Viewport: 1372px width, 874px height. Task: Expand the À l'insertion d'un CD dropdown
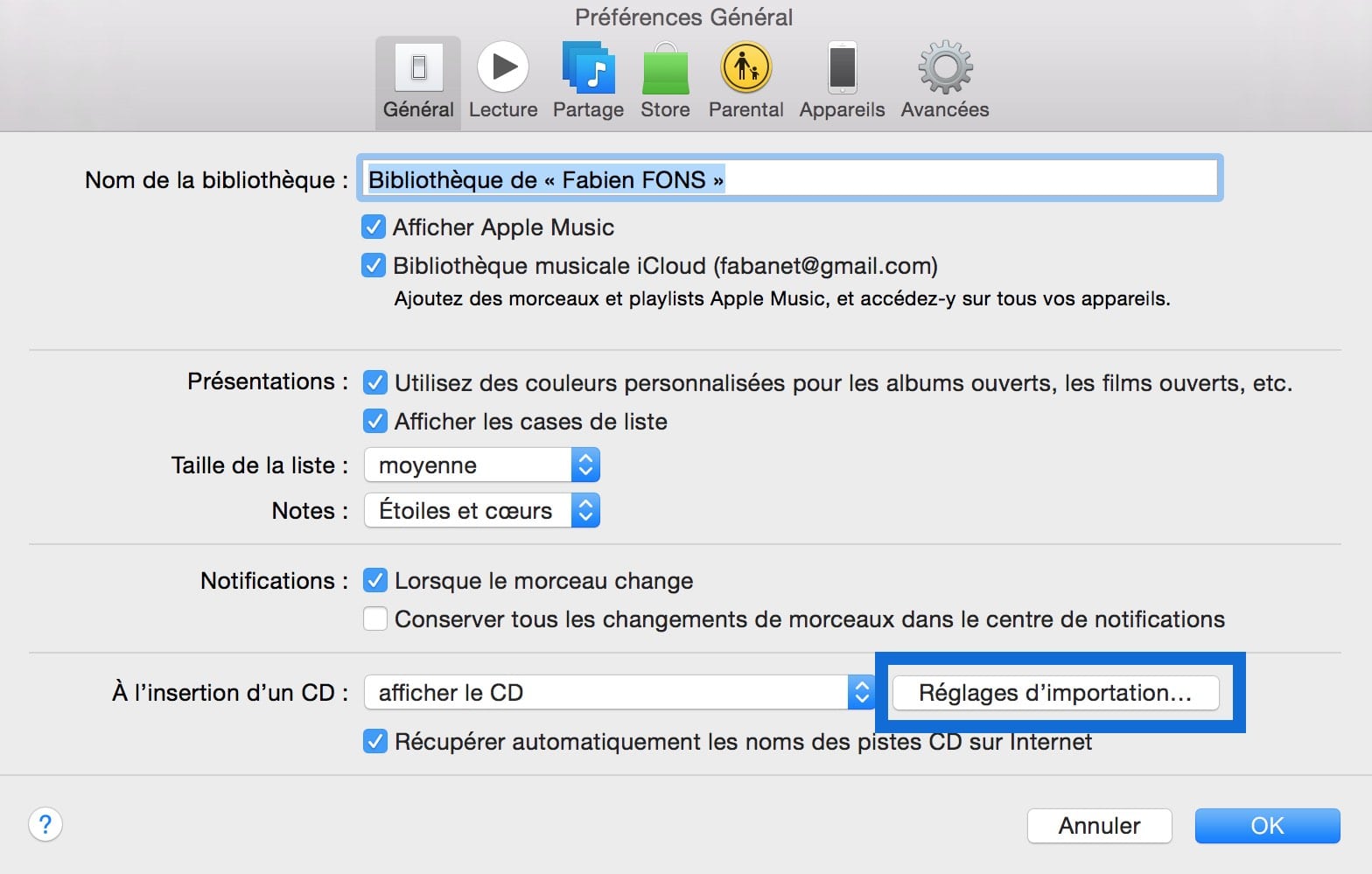(619, 692)
